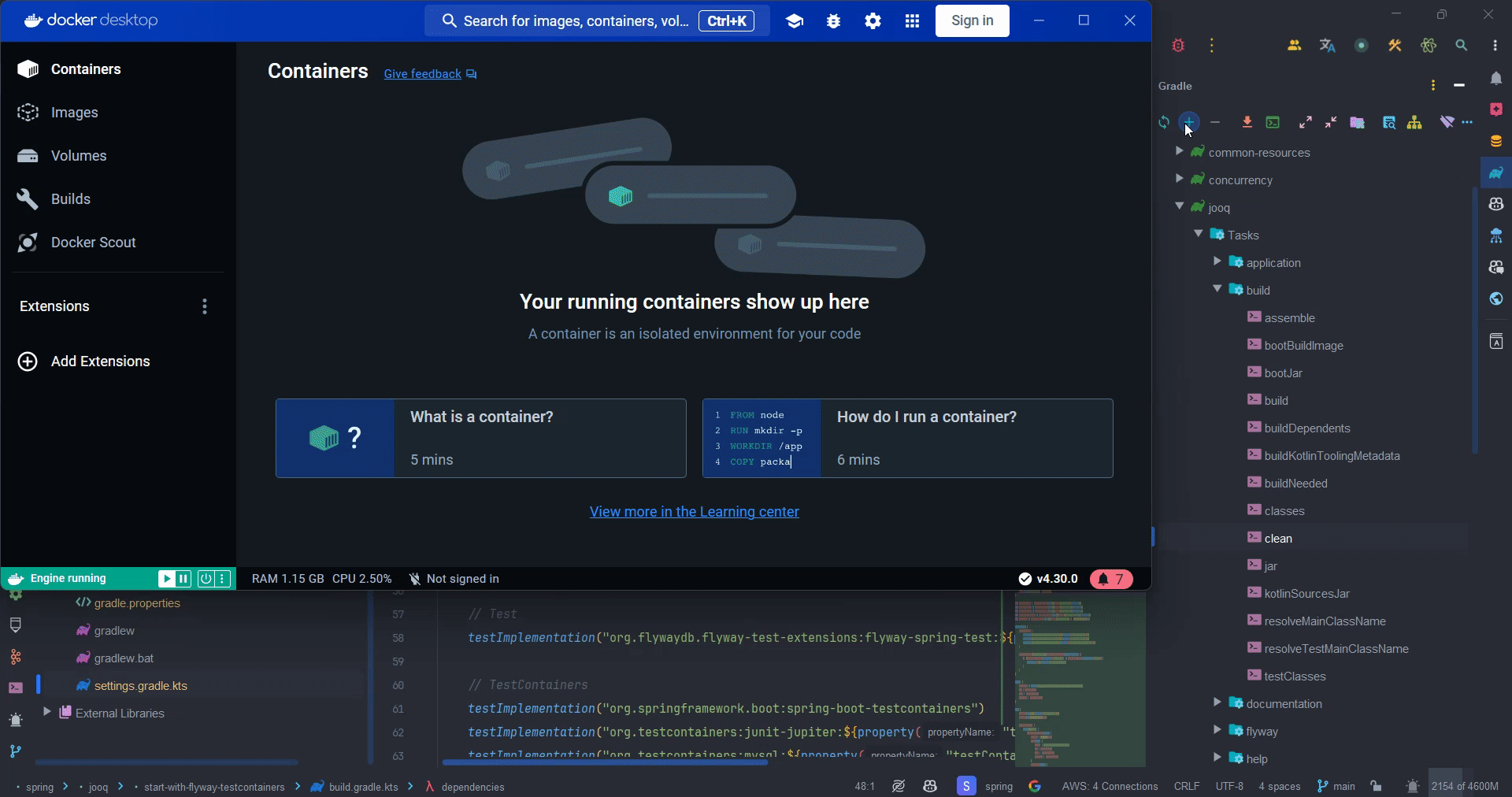
Task: Click the Sign in button
Action: tap(972, 20)
